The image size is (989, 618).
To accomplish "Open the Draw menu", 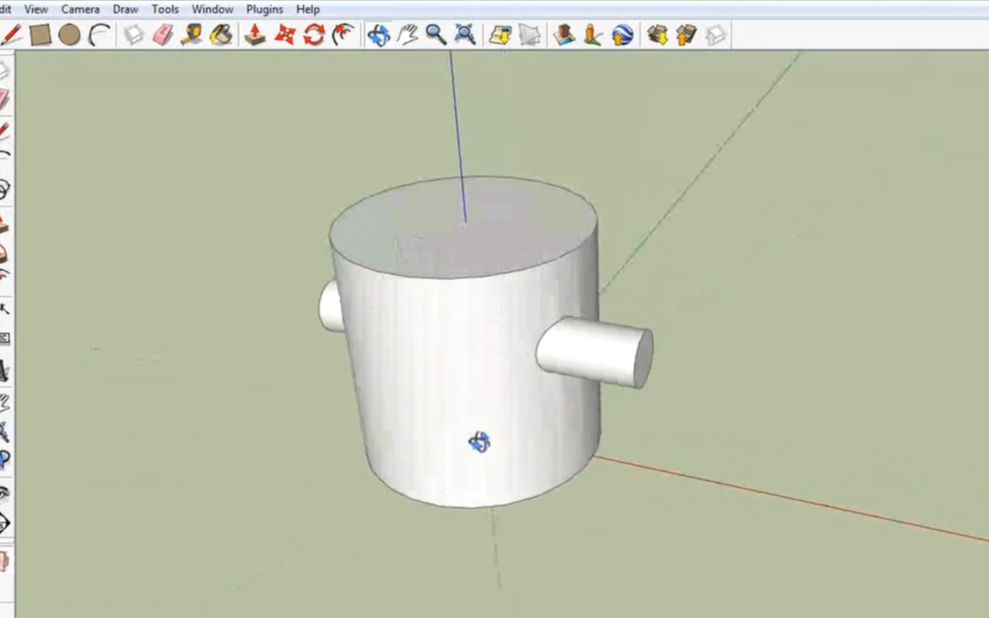I will coord(125,8).
